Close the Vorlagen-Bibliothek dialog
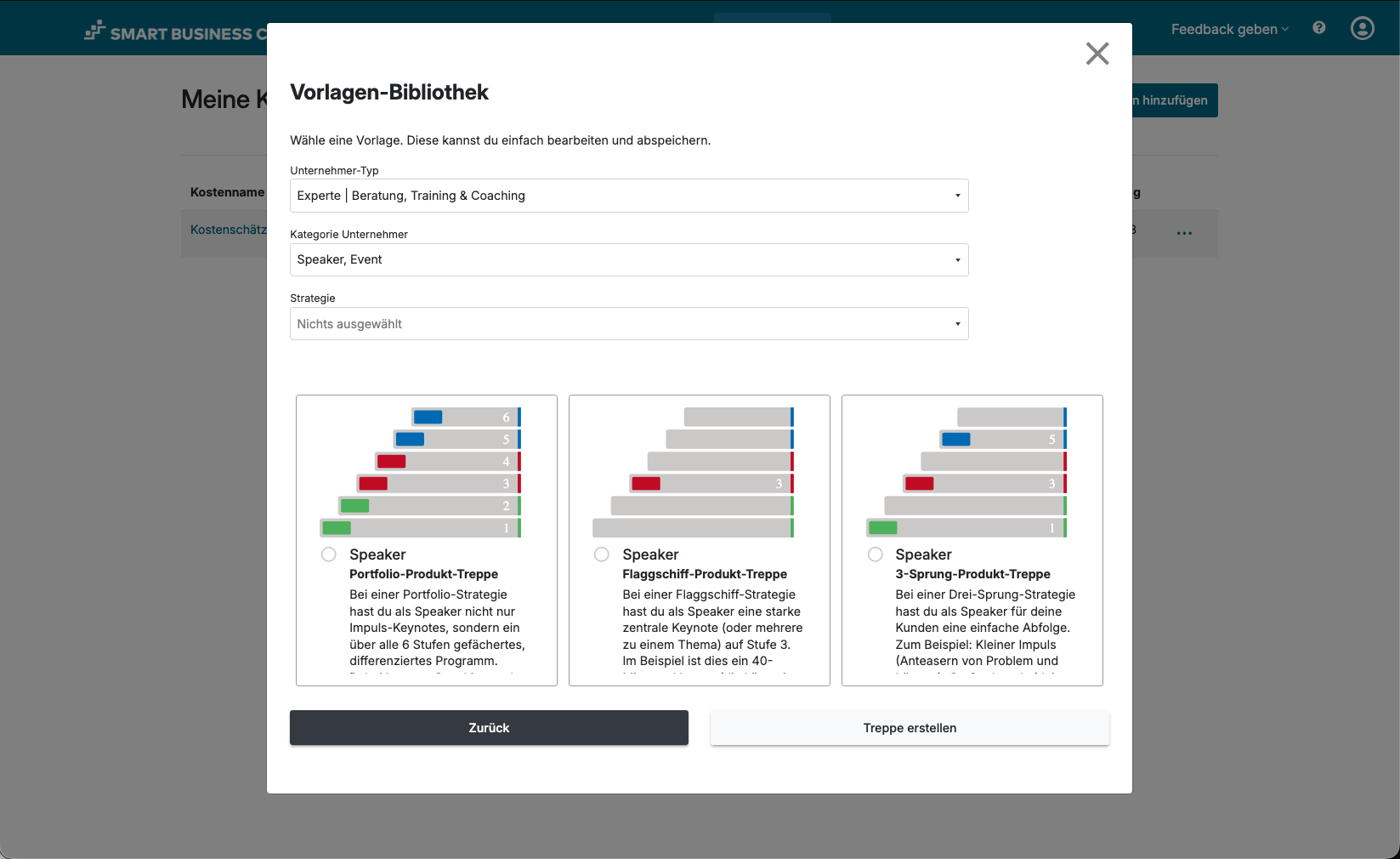Viewport: 1400px width, 859px height. point(1097,54)
